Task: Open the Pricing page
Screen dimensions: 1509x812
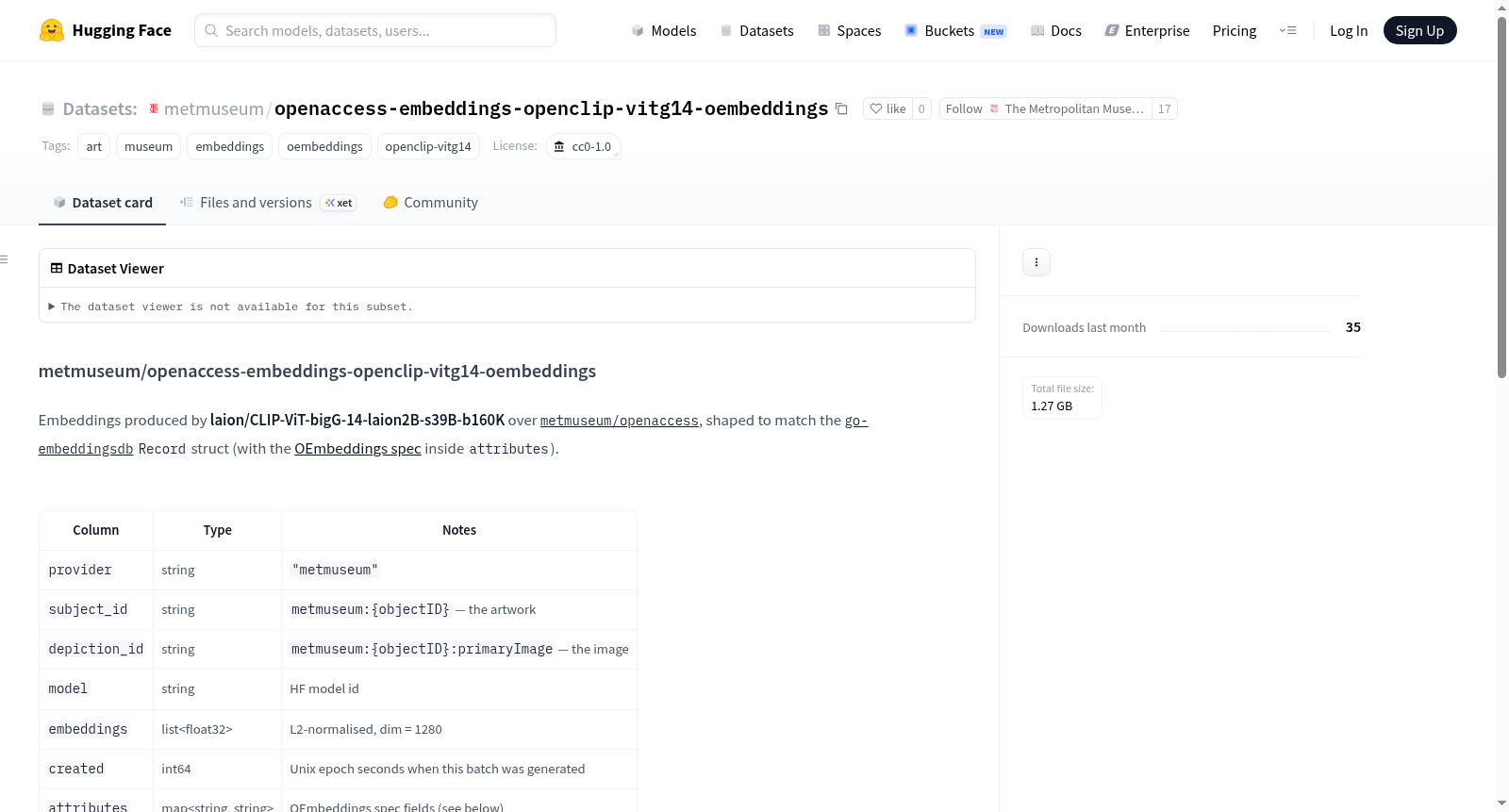Action: [x=1235, y=30]
